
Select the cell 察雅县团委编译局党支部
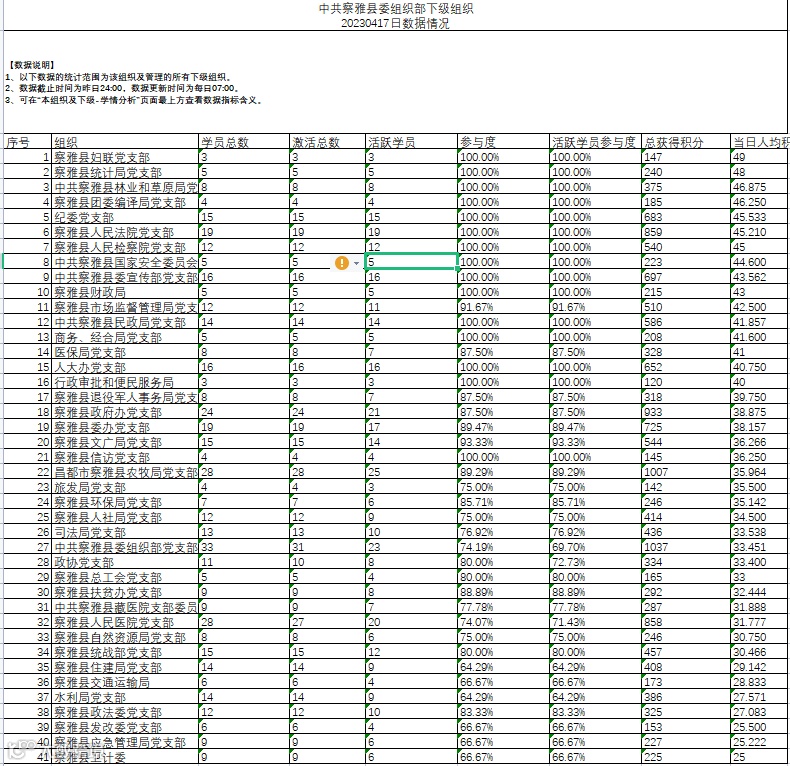coord(125,202)
